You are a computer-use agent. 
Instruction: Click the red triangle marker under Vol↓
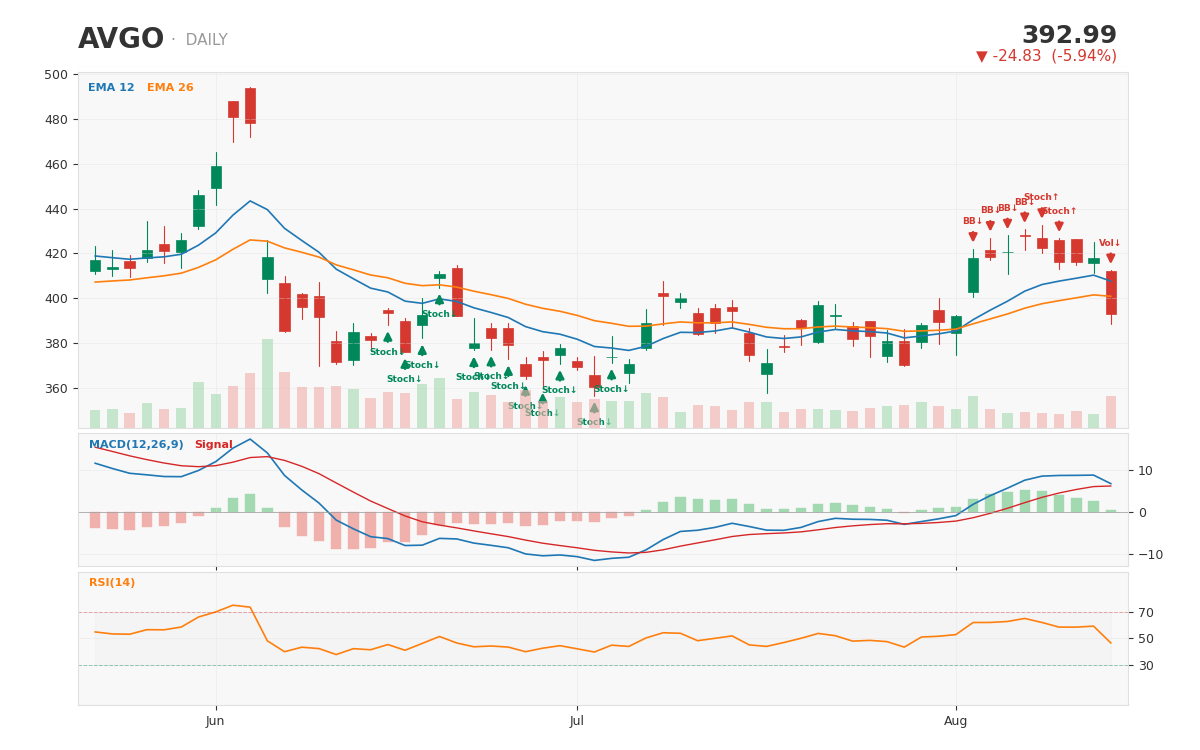pos(1110,258)
